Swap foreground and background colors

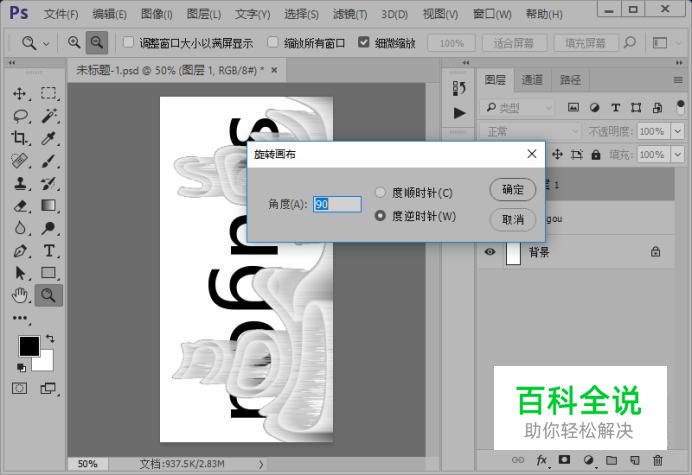pyautogui.click(x=50, y=339)
